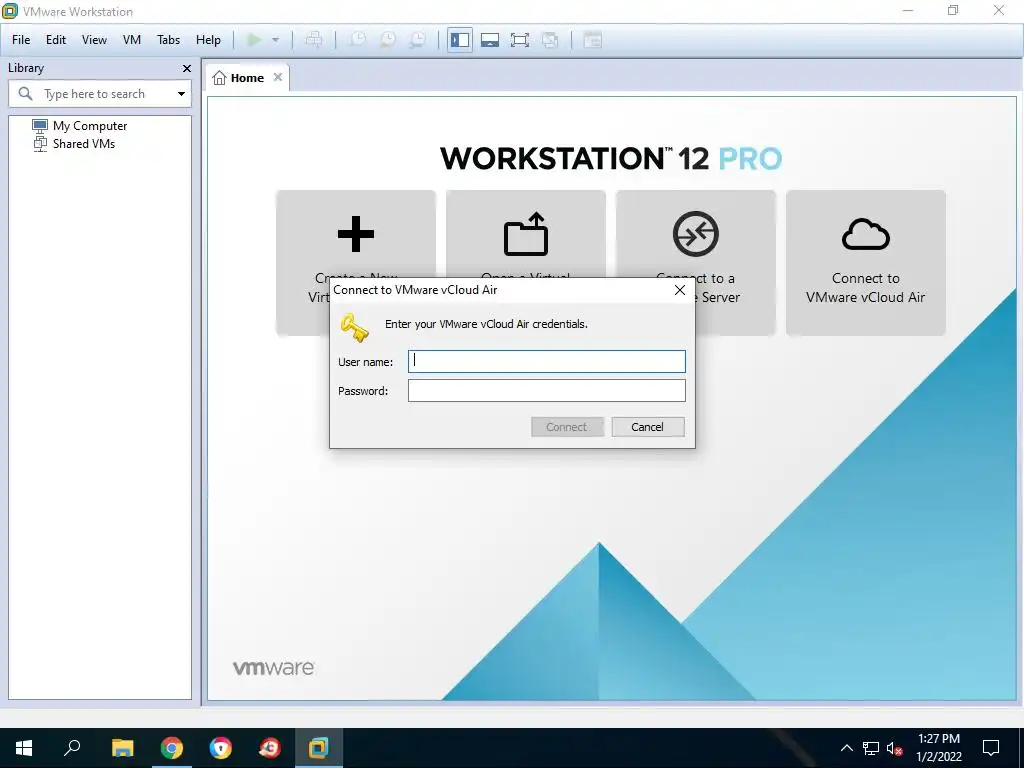1024x768 pixels.
Task: Open the VM menu
Action: coord(132,40)
